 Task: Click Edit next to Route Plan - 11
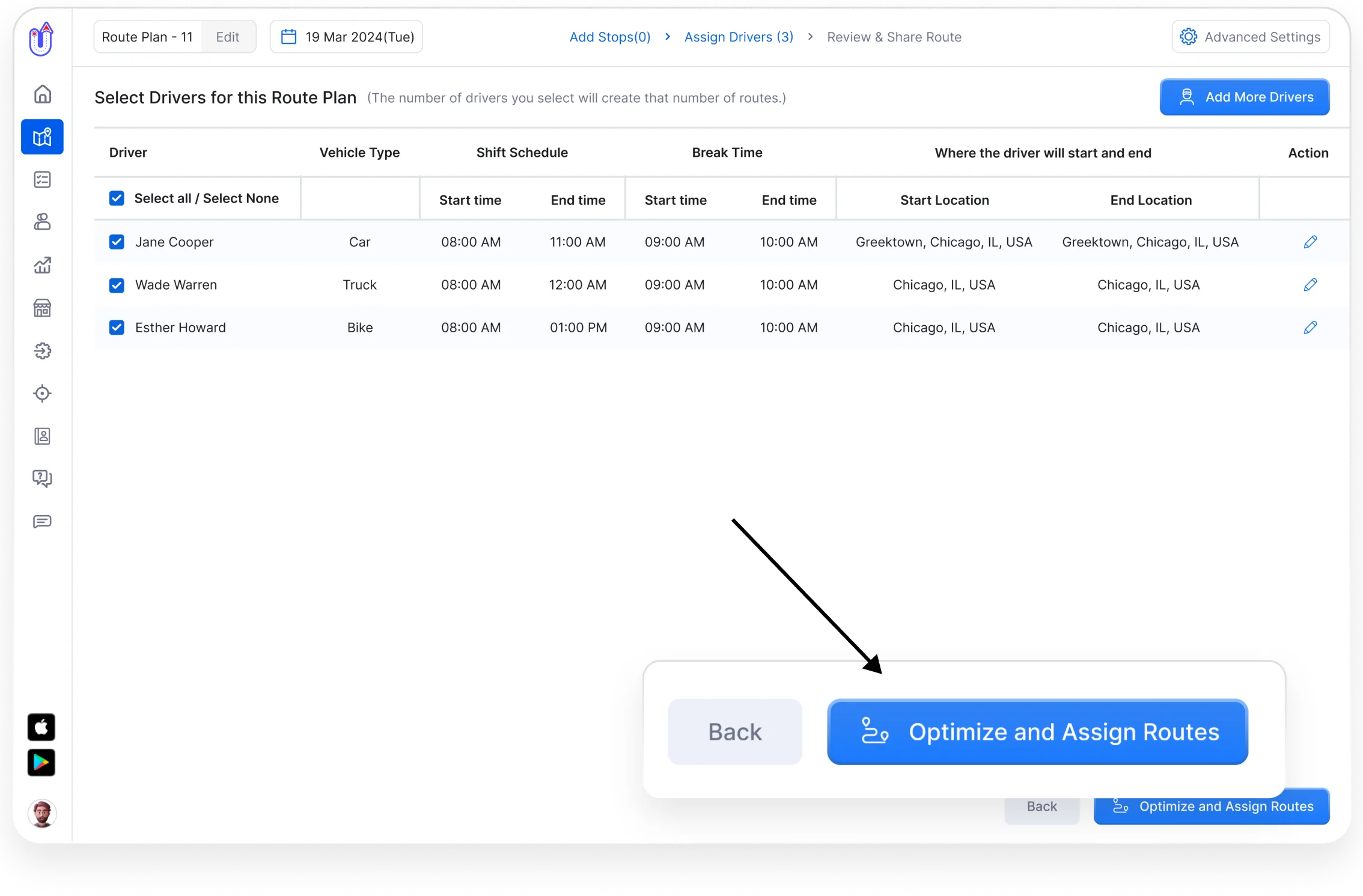pos(228,37)
